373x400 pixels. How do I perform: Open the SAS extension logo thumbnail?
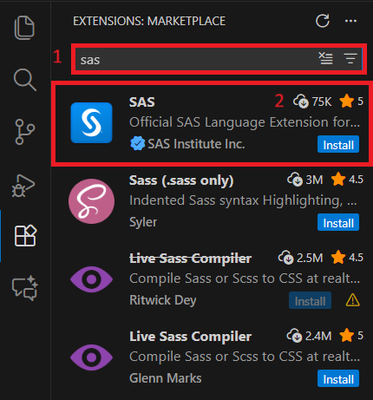click(91, 123)
